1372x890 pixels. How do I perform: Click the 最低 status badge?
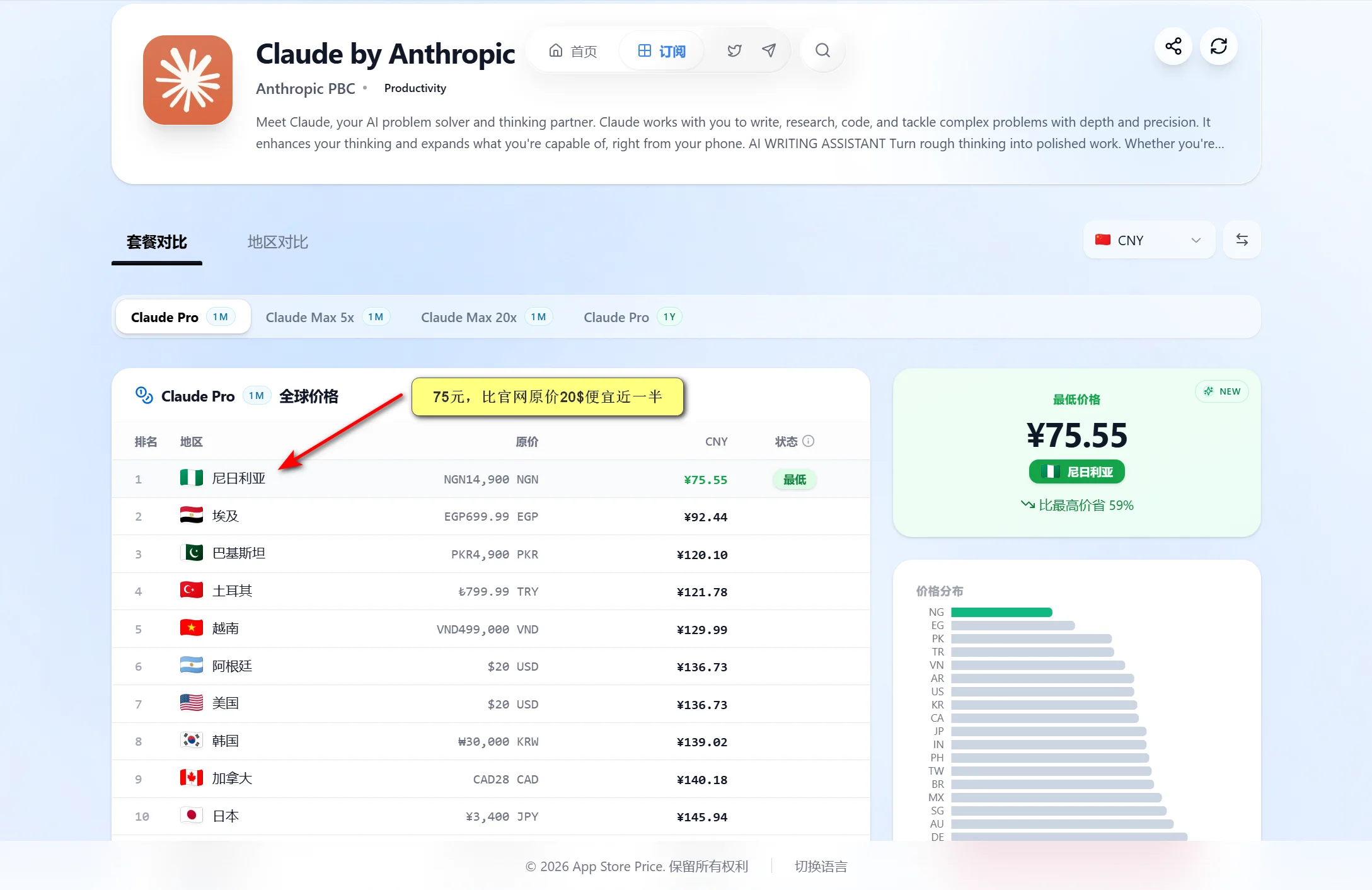click(x=794, y=480)
